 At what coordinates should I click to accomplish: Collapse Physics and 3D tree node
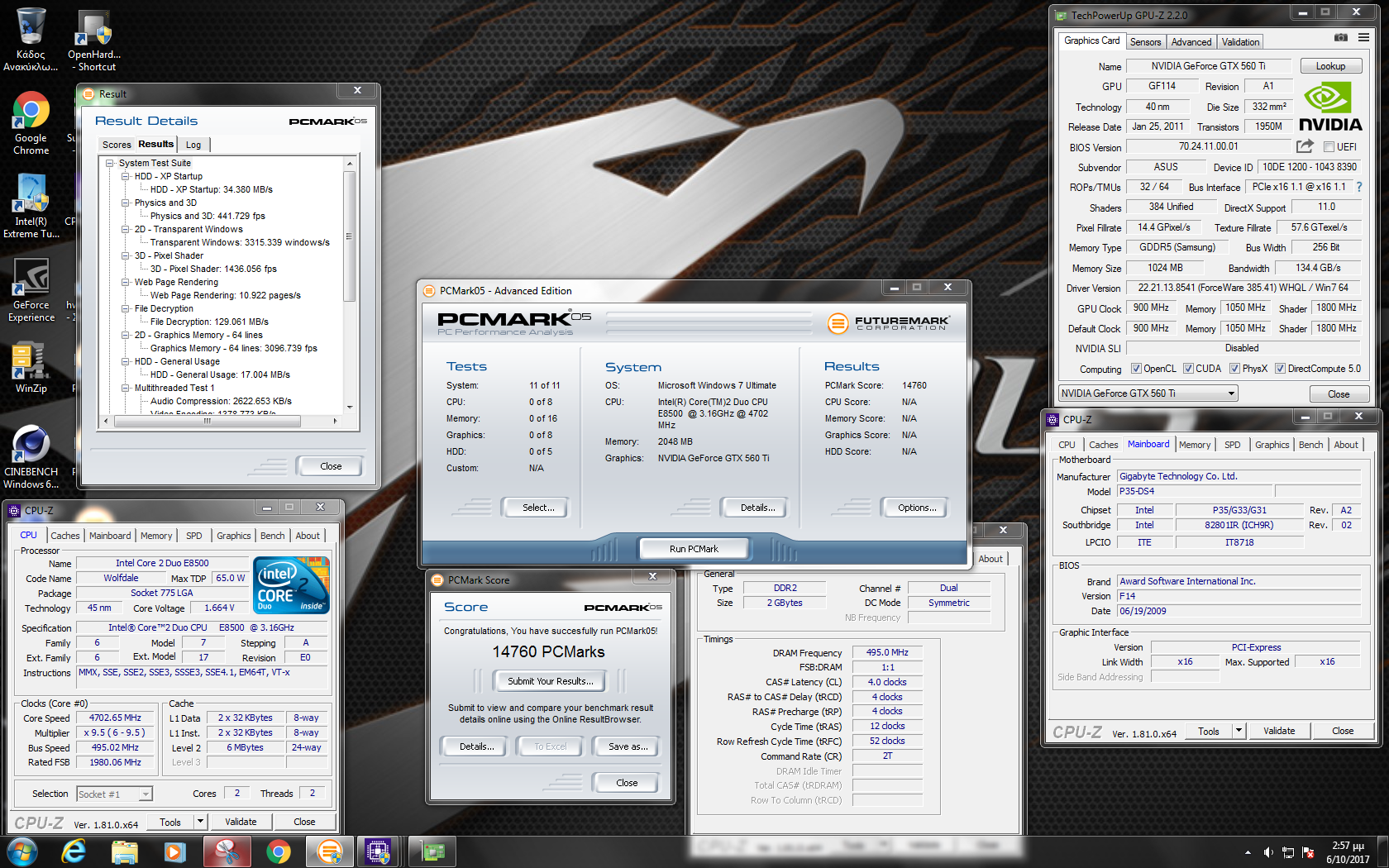point(126,203)
